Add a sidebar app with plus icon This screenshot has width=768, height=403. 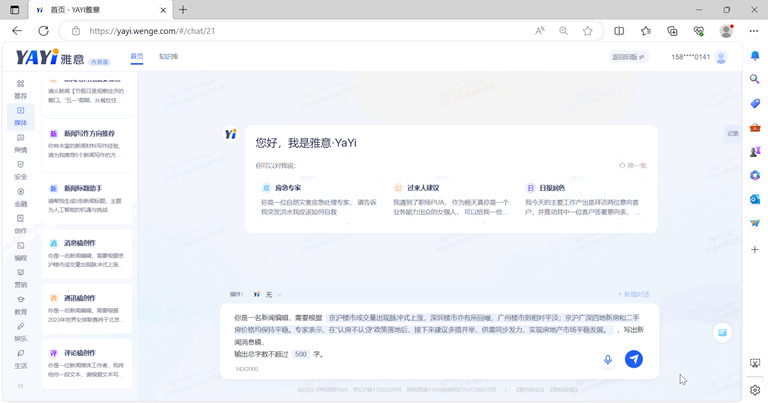pyautogui.click(x=755, y=250)
